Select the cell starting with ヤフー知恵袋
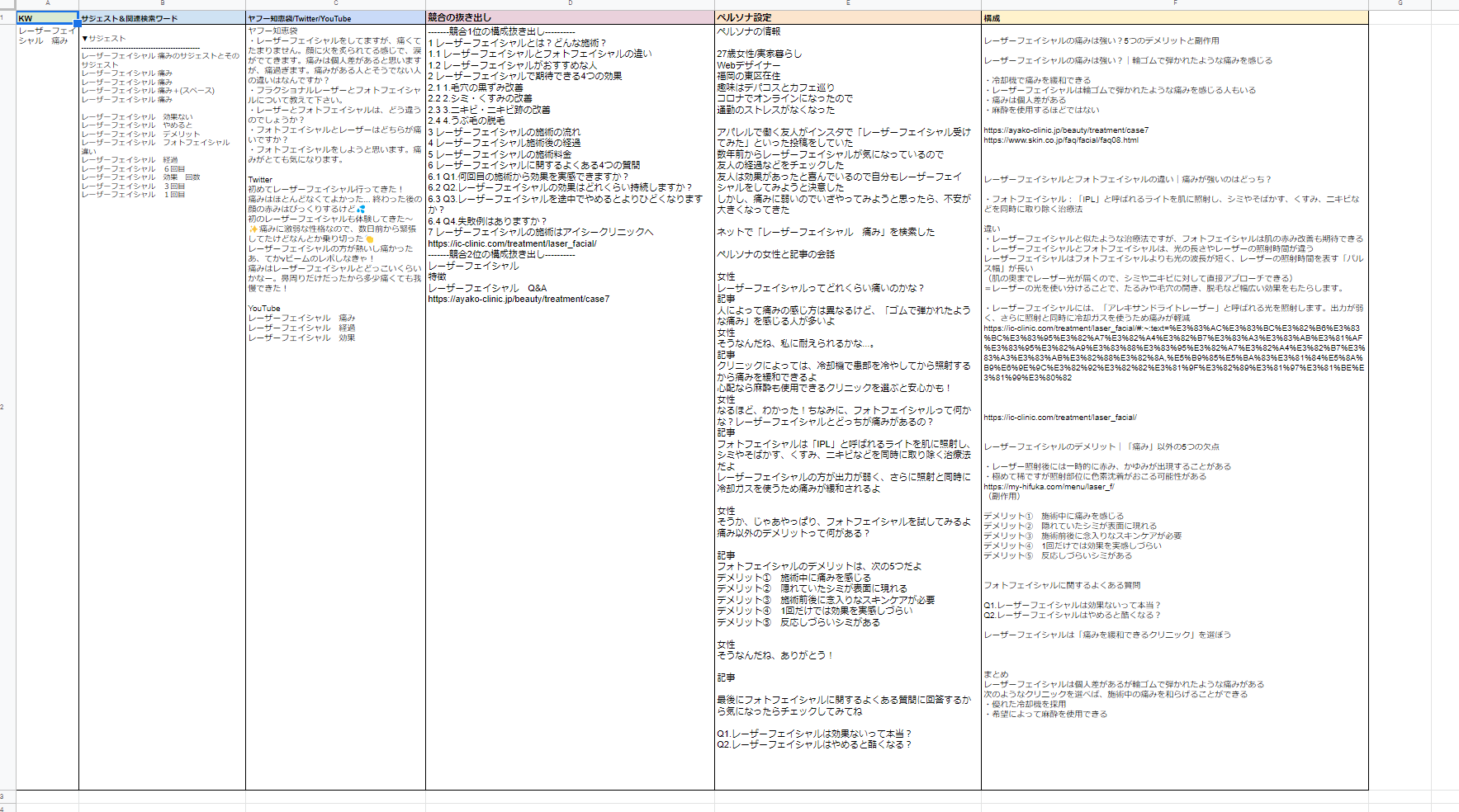The height and width of the screenshot is (812, 1459). (335, 407)
